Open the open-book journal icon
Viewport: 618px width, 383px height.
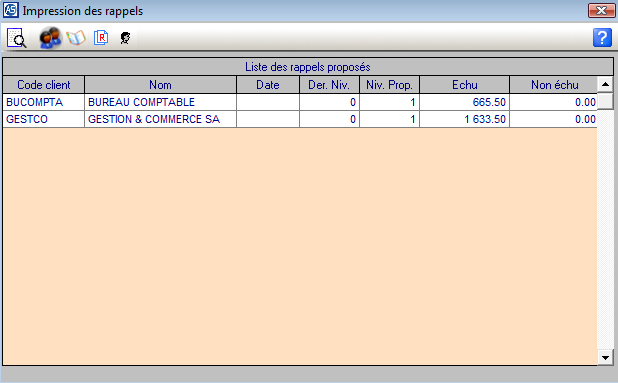tap(76, 38)
